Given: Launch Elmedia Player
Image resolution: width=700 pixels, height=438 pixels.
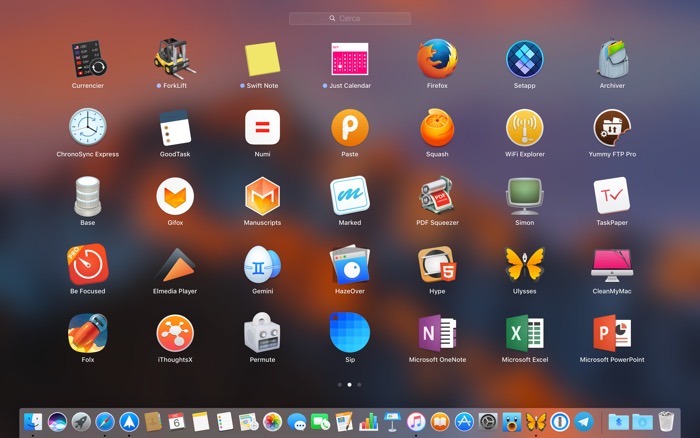Looking at the screenshot, I should [x=175, y=265].
